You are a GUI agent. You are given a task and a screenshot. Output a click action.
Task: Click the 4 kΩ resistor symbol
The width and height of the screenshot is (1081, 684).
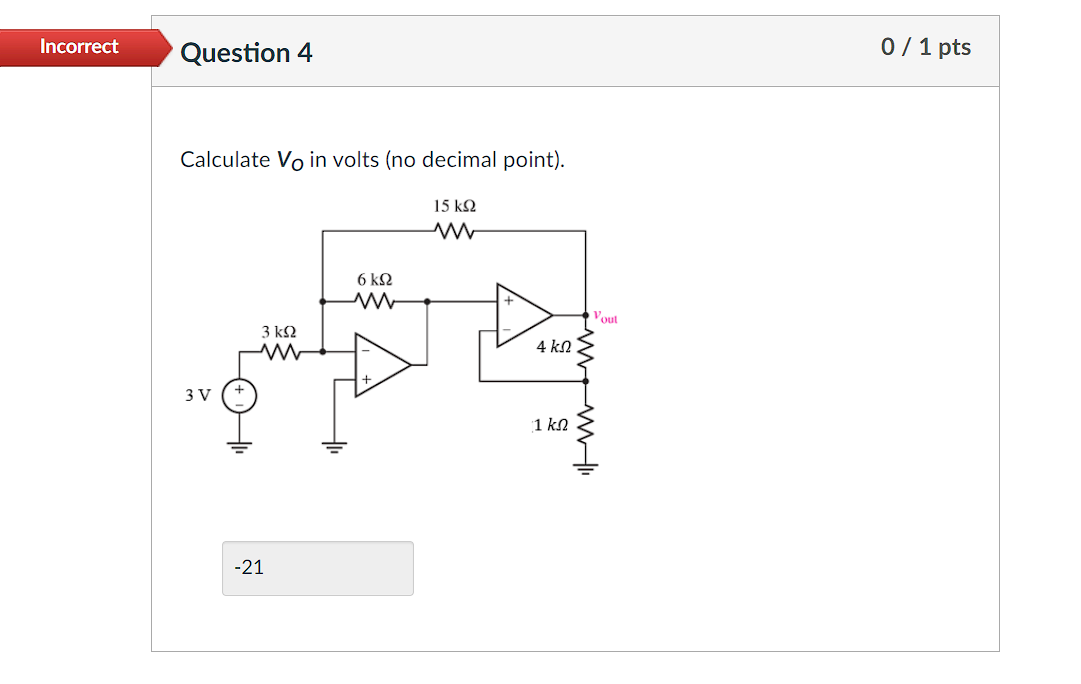pos(584,347)
